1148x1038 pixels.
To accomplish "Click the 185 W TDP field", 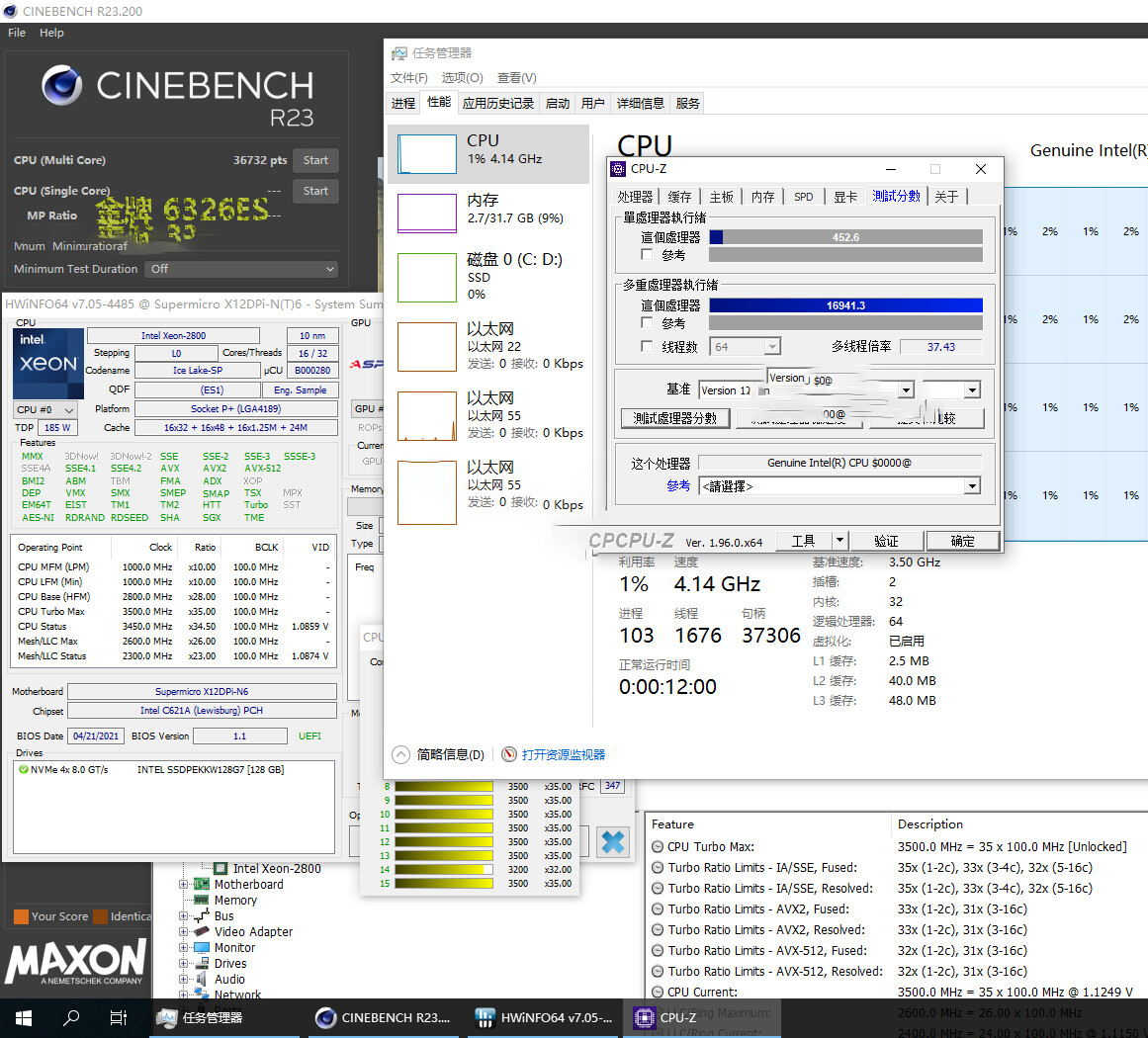I will (x=57, y=427).
